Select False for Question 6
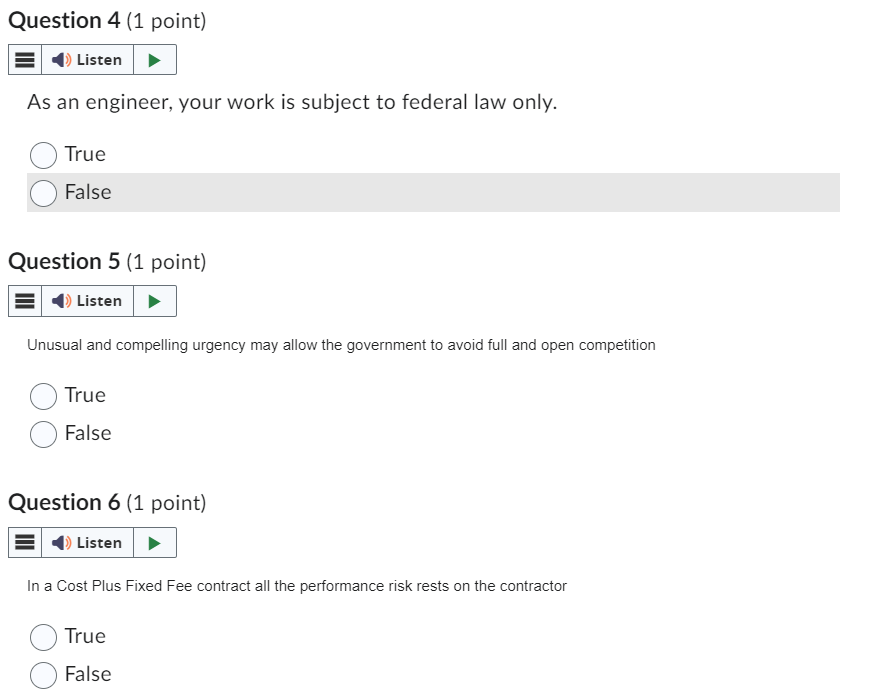Screen dimensions: 874x700 43,675
